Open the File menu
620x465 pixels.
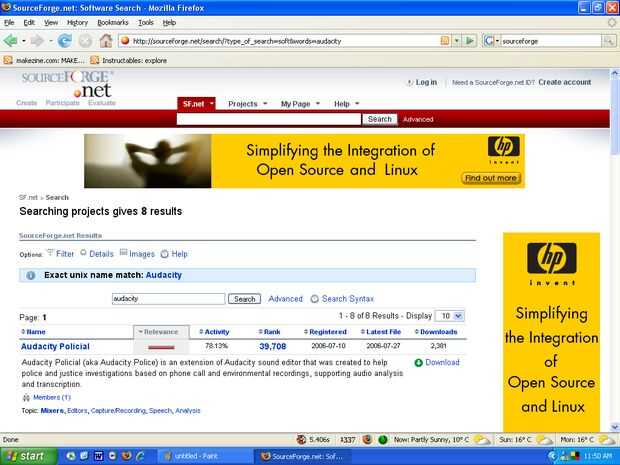click(9, 23)
